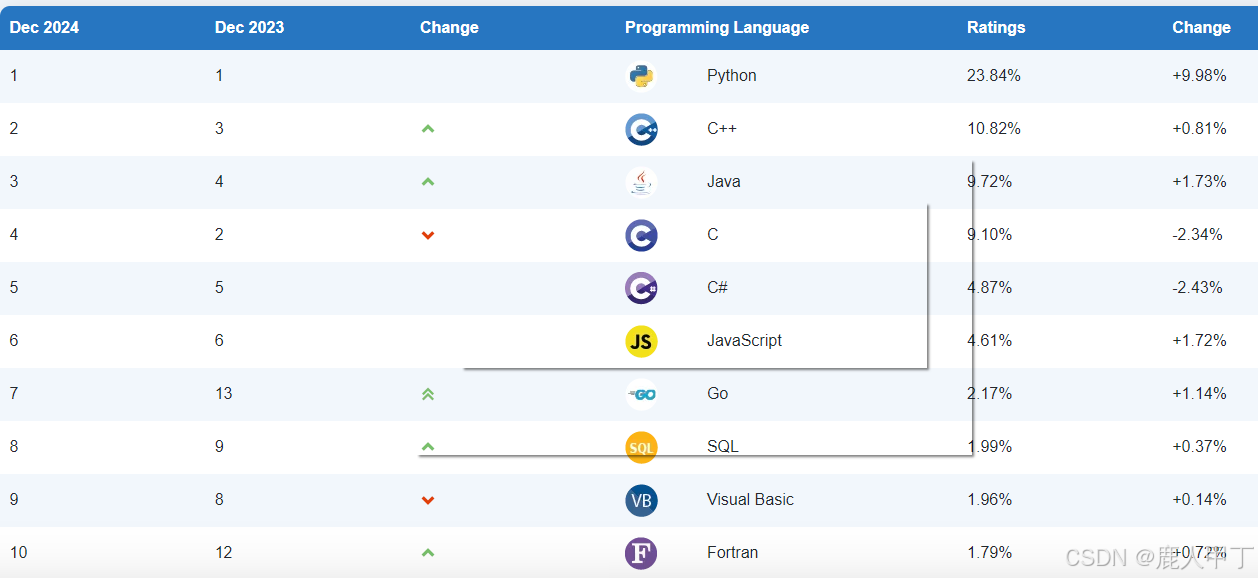
Task: Click the Java coffee cup icon
Action: (641, 181)
